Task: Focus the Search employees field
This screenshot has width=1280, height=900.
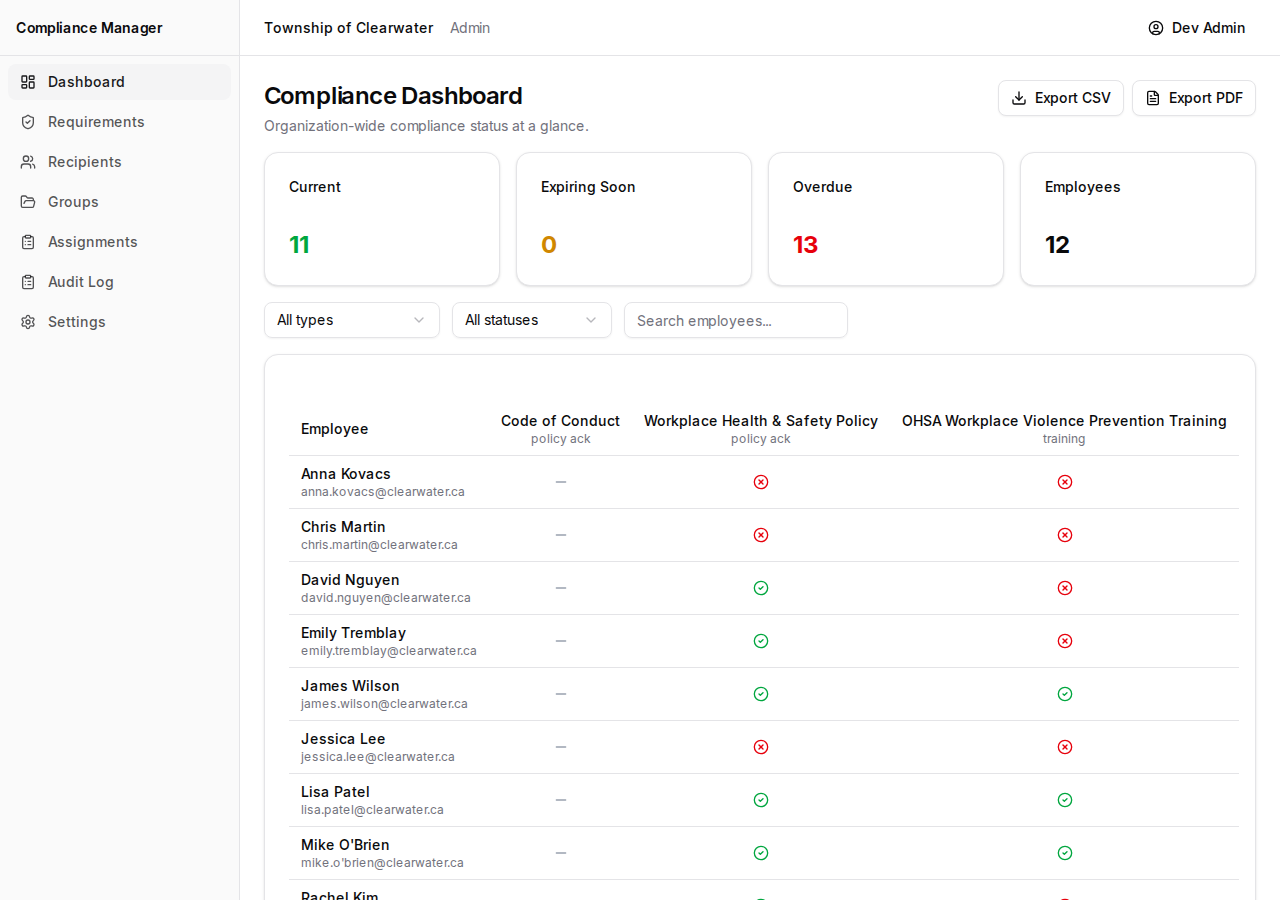Action: pyautogui.click(x=736, y=320)
